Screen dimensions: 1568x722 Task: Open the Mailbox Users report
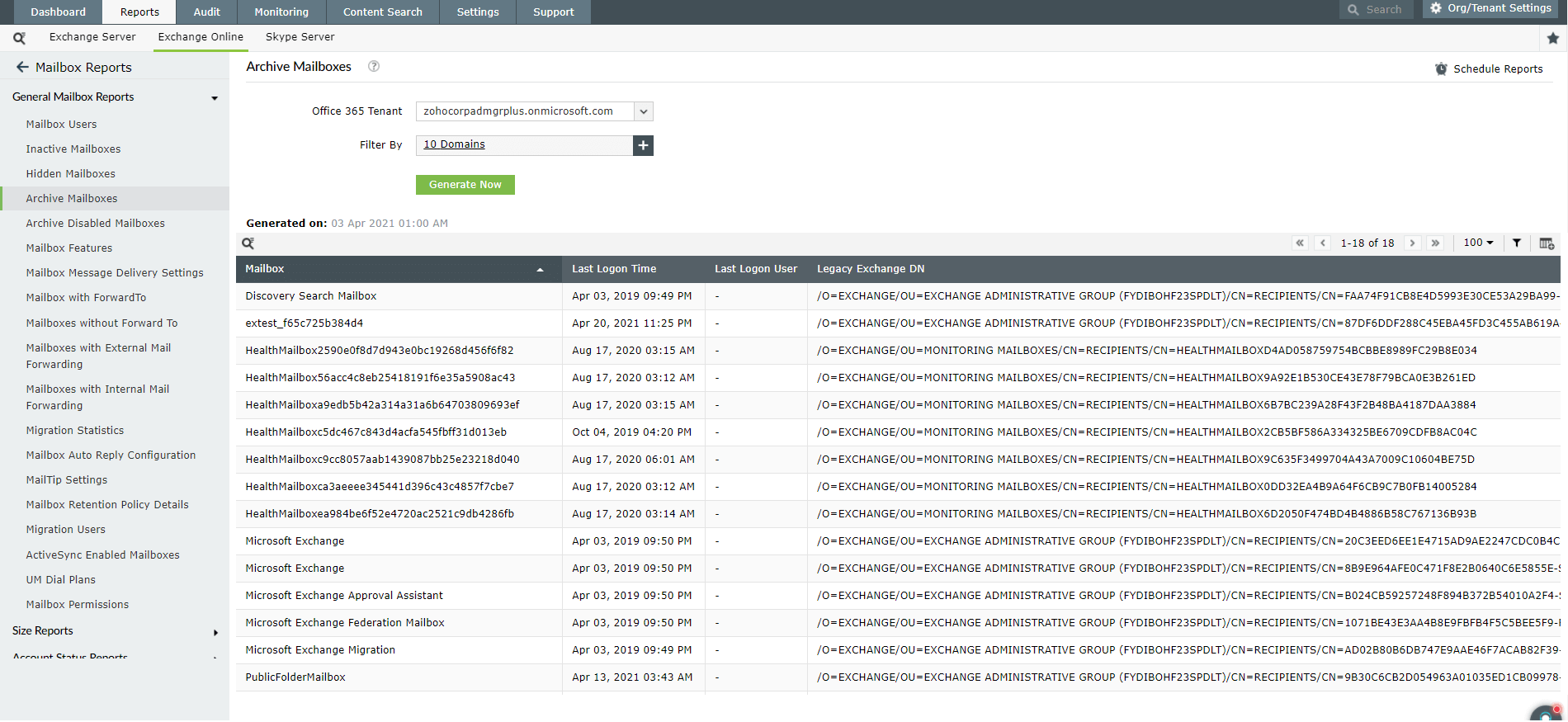pos(61,125)
